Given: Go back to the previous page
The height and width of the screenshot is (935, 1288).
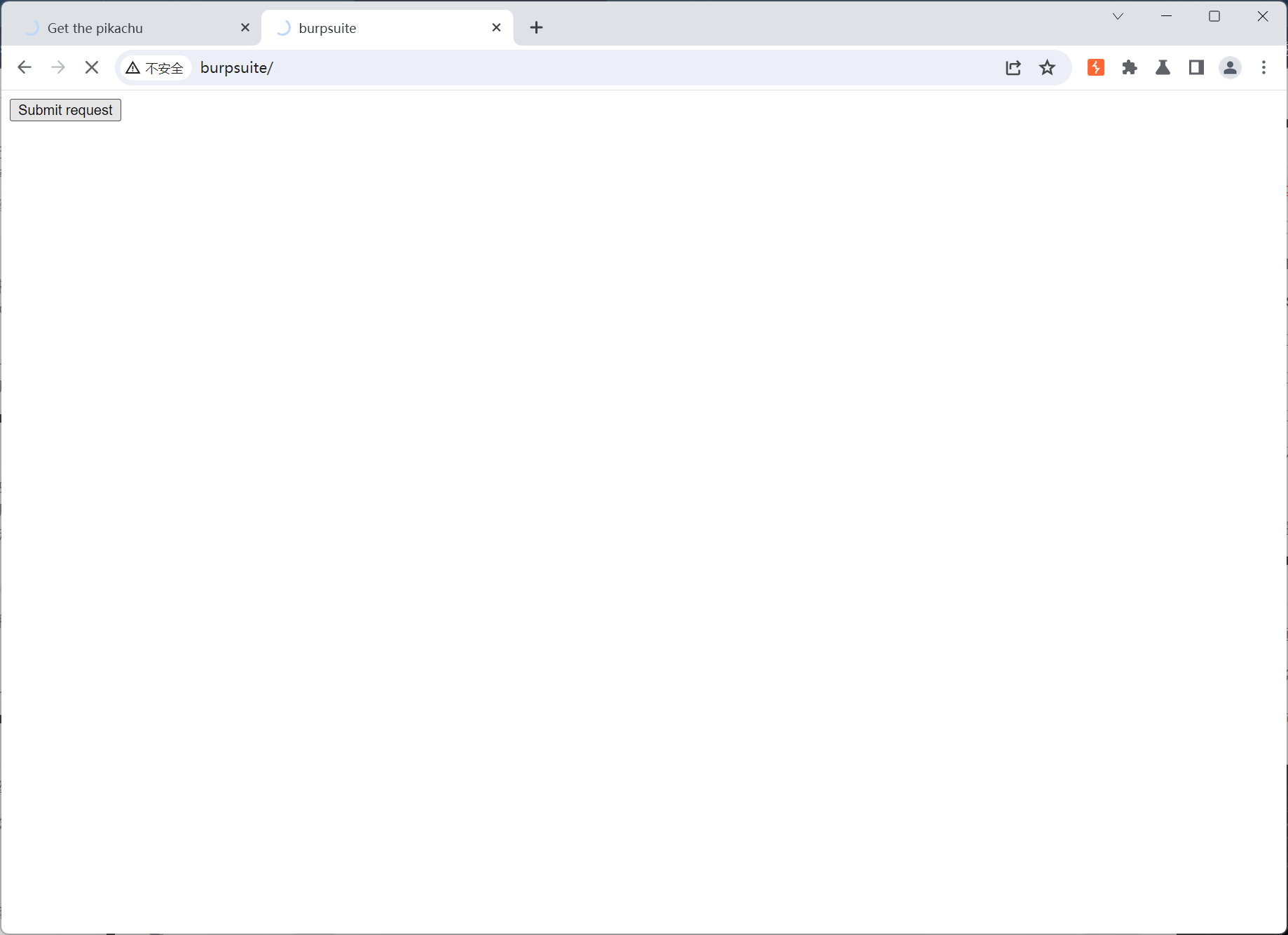Looking at the screenshot, I should click(x=25, y=67).
